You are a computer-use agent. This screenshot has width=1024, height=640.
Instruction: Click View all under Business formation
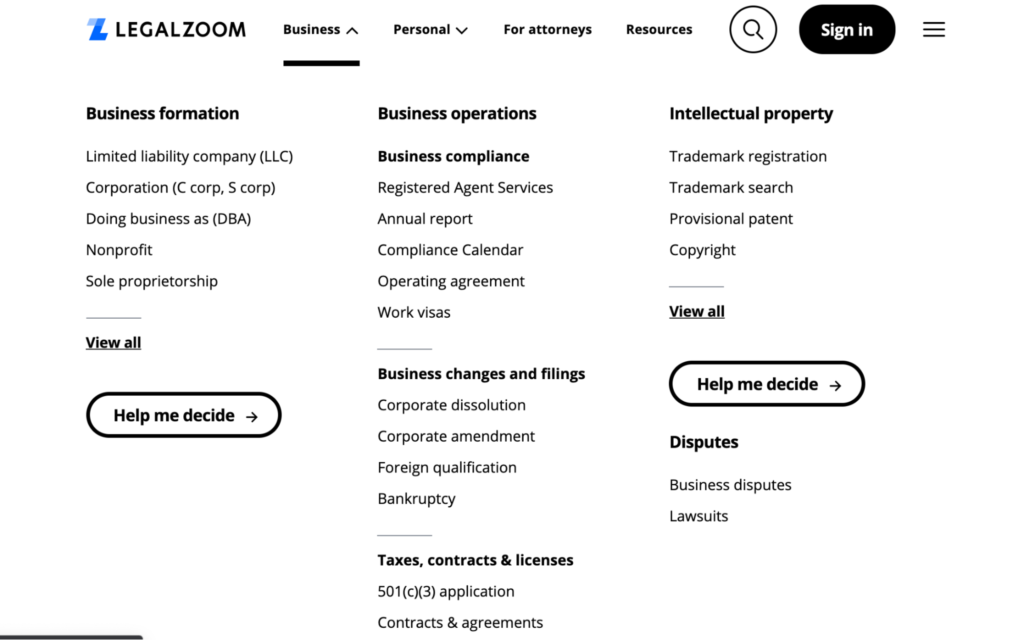(113, 342)
